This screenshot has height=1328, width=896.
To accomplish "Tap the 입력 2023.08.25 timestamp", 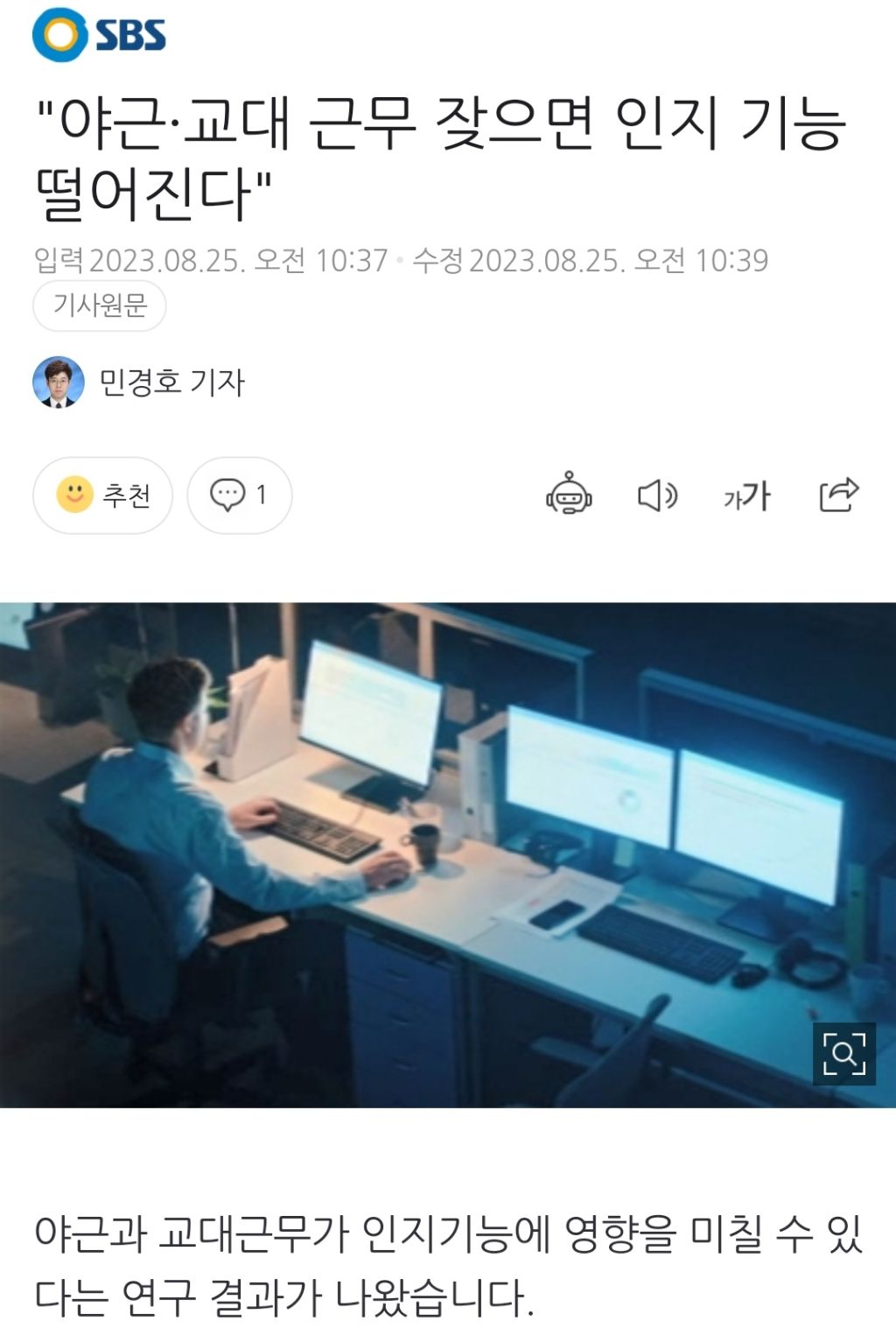I will (211, 260).
